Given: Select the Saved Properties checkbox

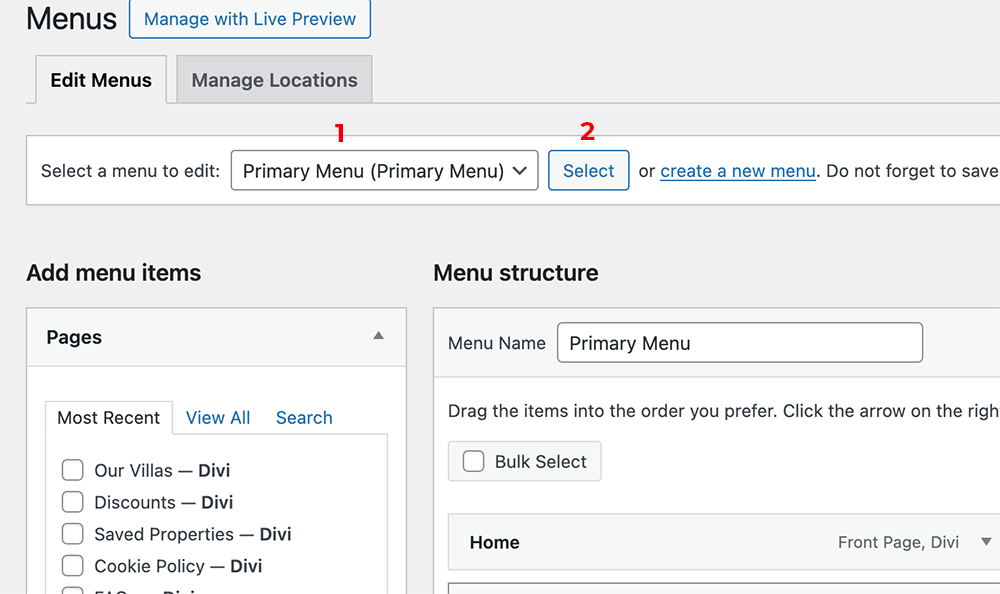Looking at the screenshot, I should (72, 534).
